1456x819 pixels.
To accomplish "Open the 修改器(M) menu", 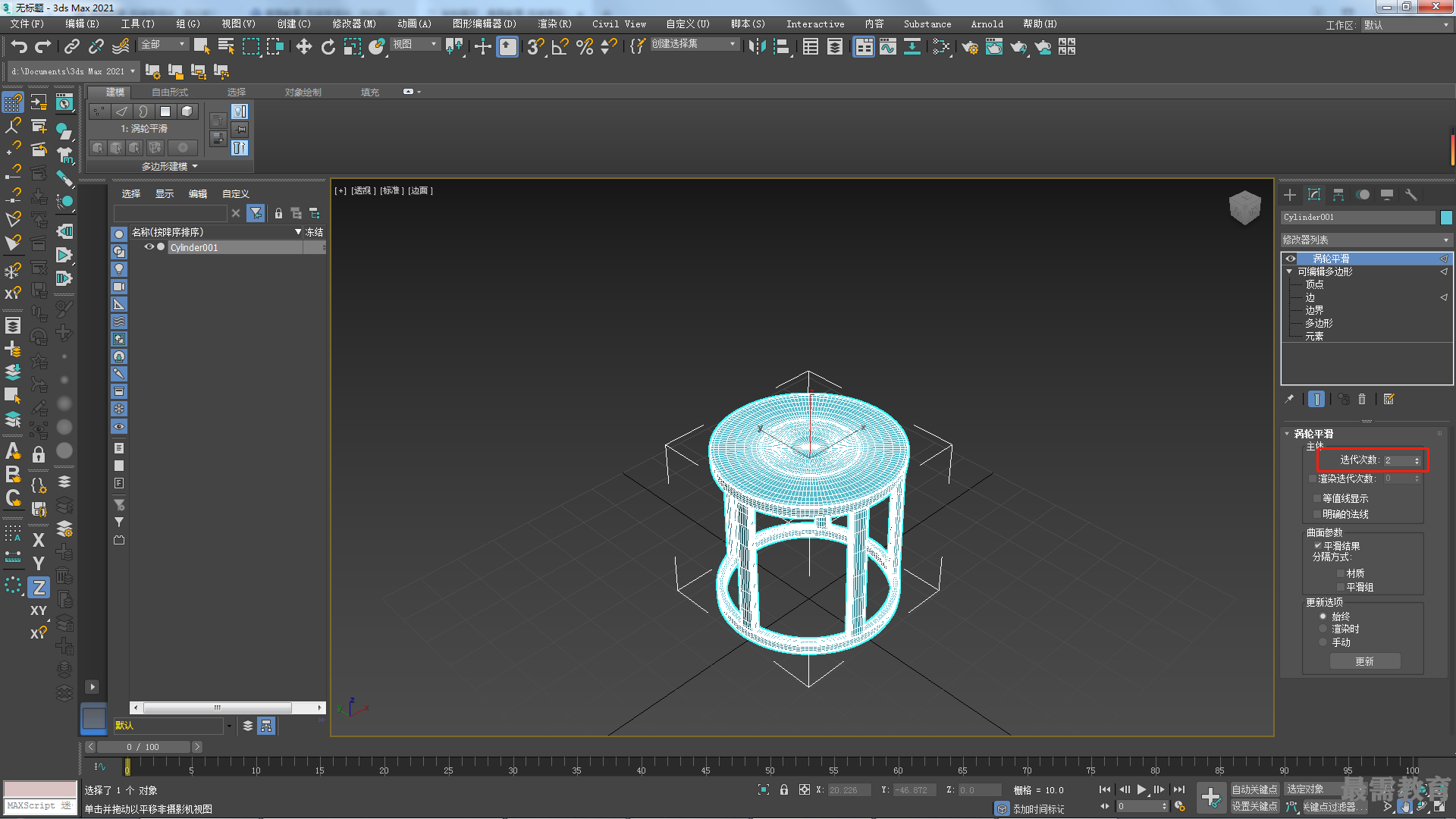I will [353, 24].
